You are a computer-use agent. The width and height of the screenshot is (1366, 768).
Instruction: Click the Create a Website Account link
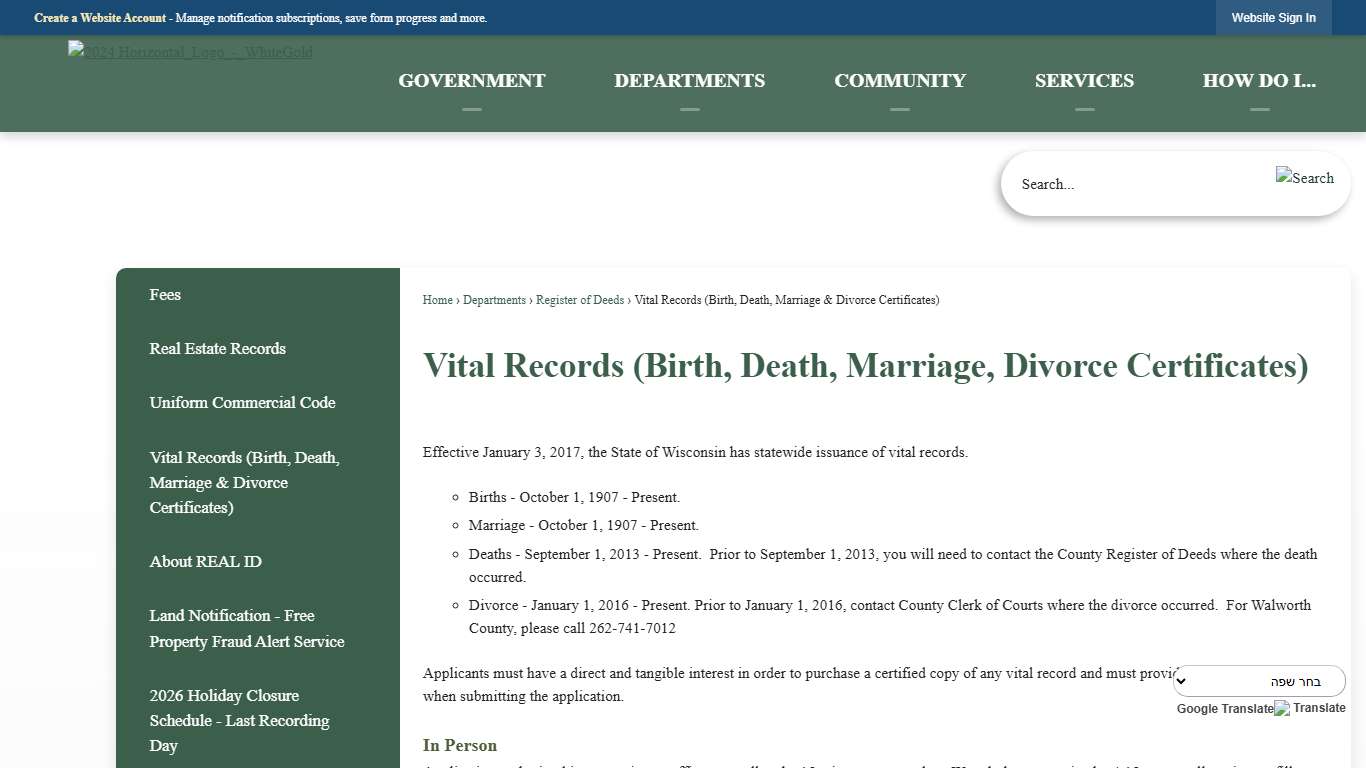pos(99,17)
